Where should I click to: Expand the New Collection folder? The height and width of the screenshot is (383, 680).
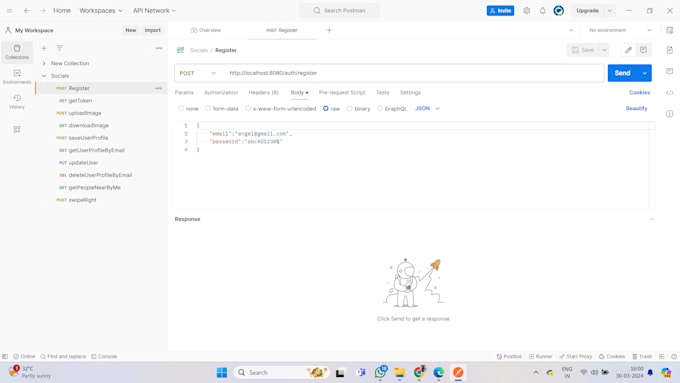click(44, 63)
